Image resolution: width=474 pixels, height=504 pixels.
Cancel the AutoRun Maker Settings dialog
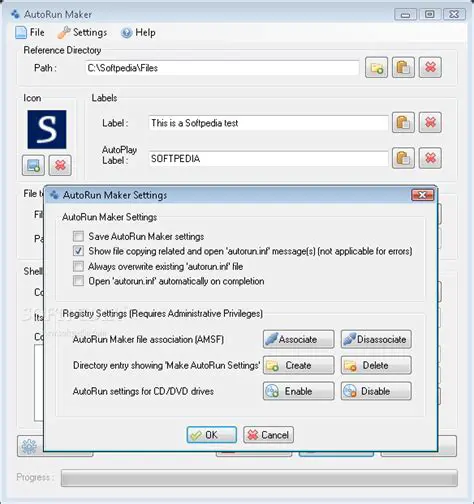268,435
